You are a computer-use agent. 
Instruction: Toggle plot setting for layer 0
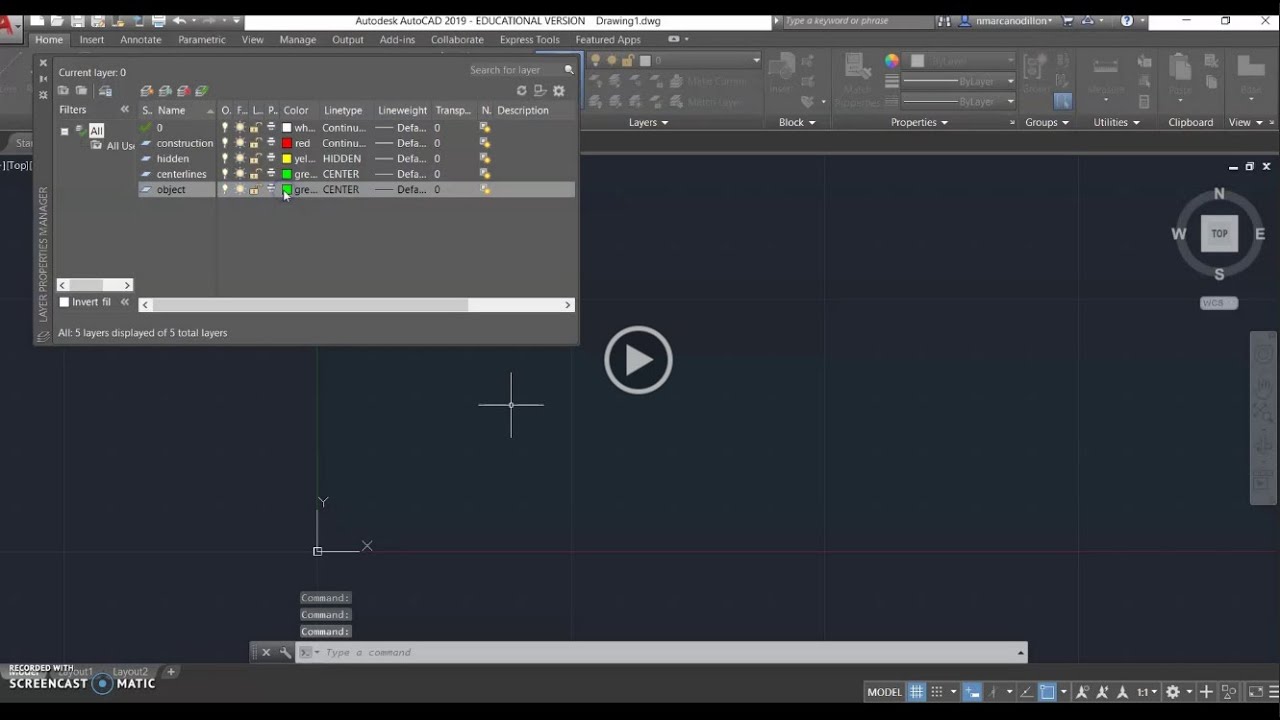pyautogui.click(x=271, y=127)
